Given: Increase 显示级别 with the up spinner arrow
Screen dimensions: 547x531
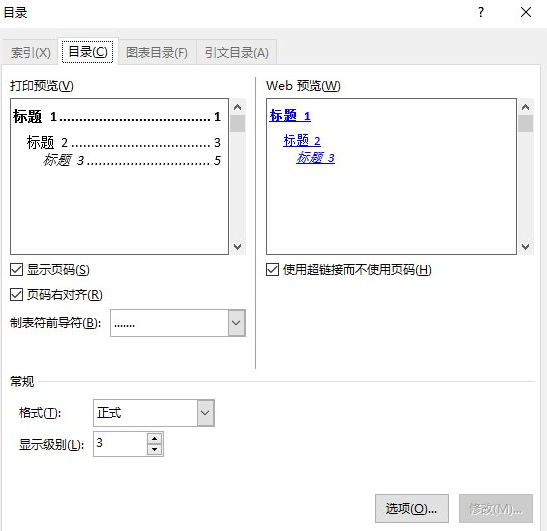Looking at the screenshot, I should tap(154, 439).
